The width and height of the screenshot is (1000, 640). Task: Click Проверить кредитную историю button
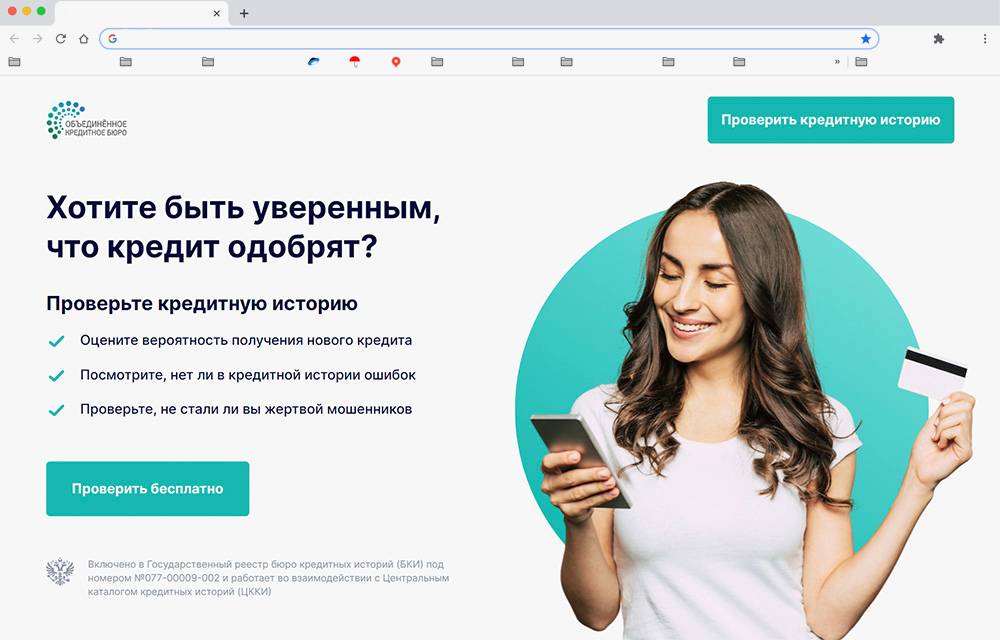(x=830, y=120)
